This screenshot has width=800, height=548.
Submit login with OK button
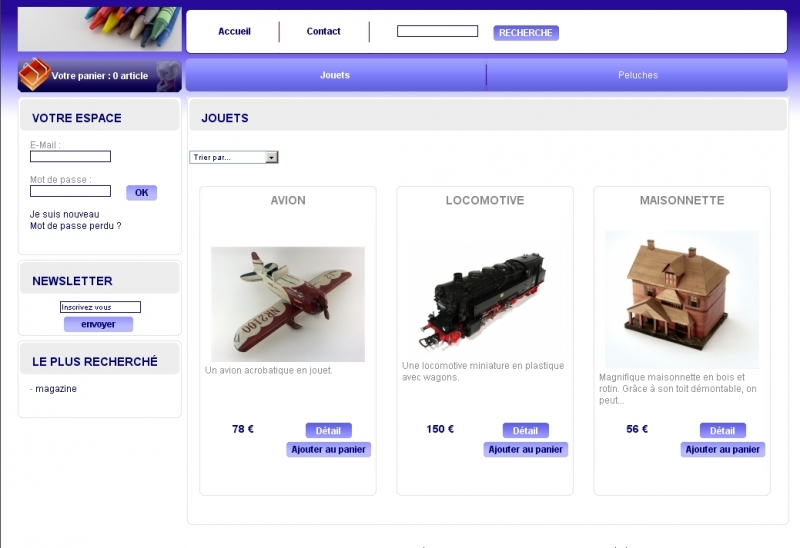click(141, 192)
